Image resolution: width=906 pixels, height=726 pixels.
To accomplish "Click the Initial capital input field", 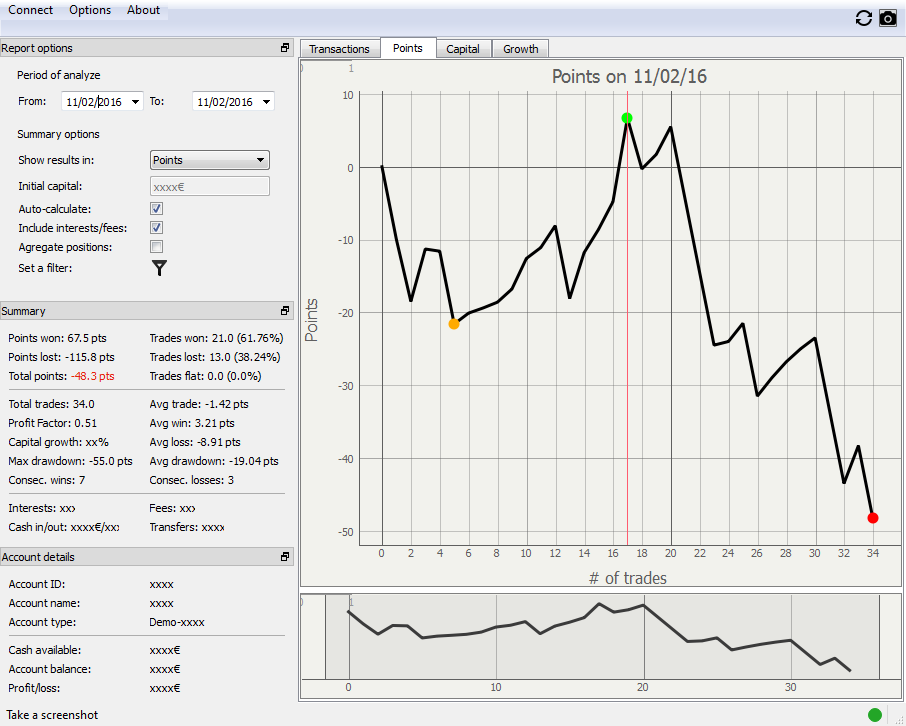I will pos(210,186).
